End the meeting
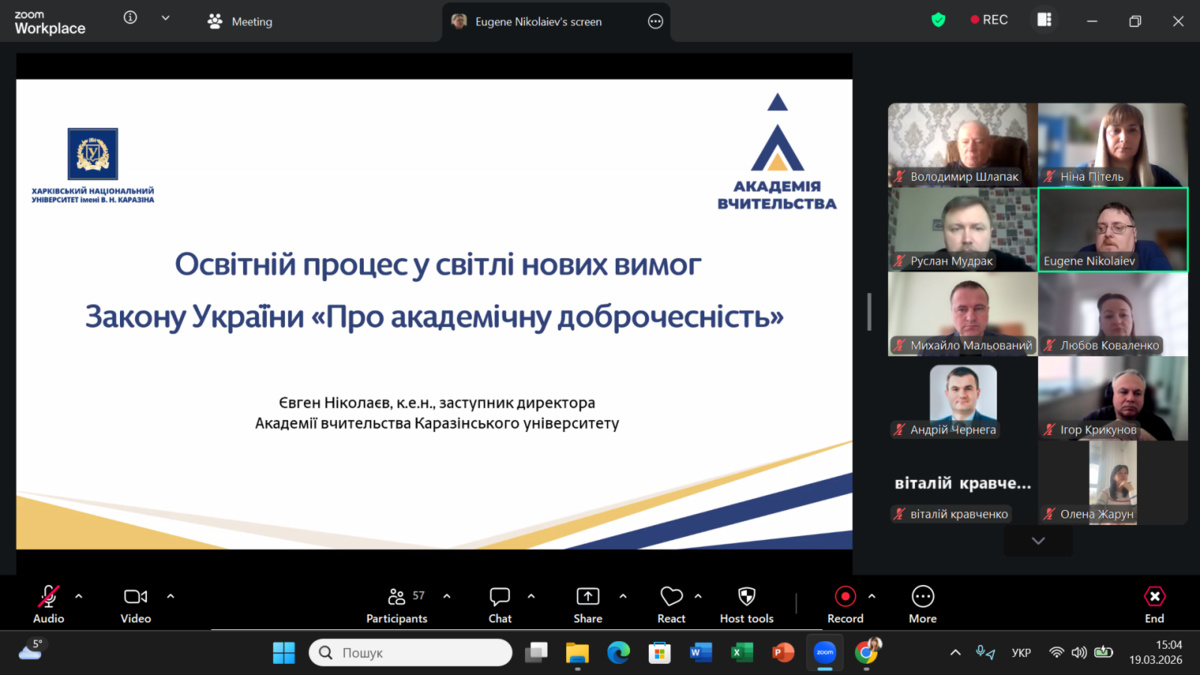 (1154, 604)
